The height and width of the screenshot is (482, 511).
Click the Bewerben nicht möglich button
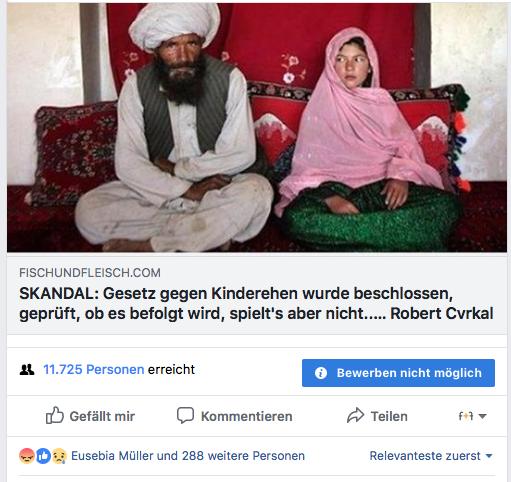(x=398, y=373)
